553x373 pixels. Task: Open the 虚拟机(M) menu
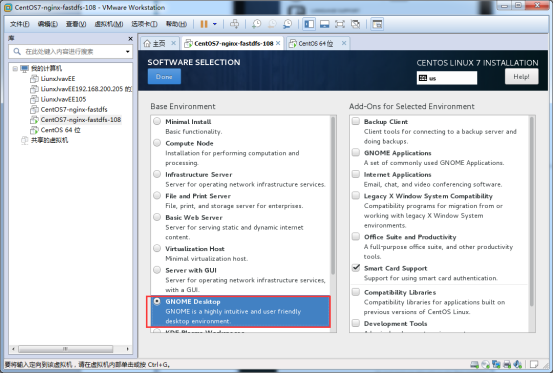(109, 24)
